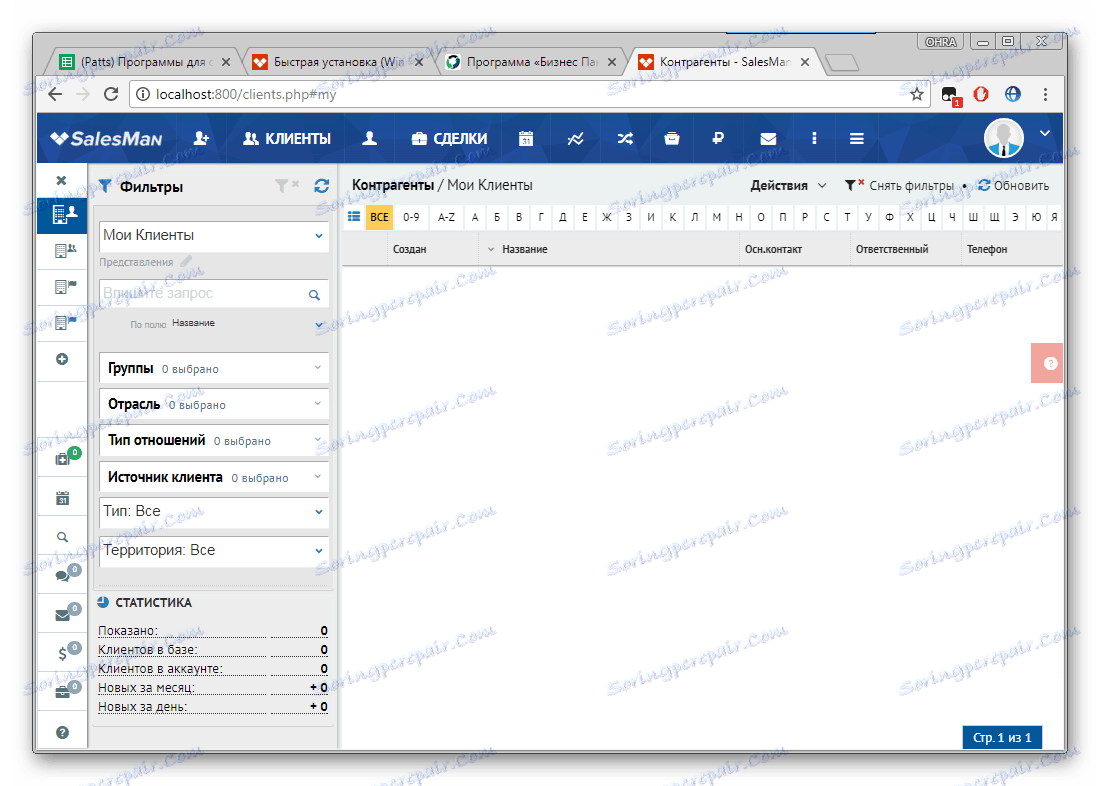
Task: Open the Opera extension icon in browser toolbar
Action: pos(981,94)
